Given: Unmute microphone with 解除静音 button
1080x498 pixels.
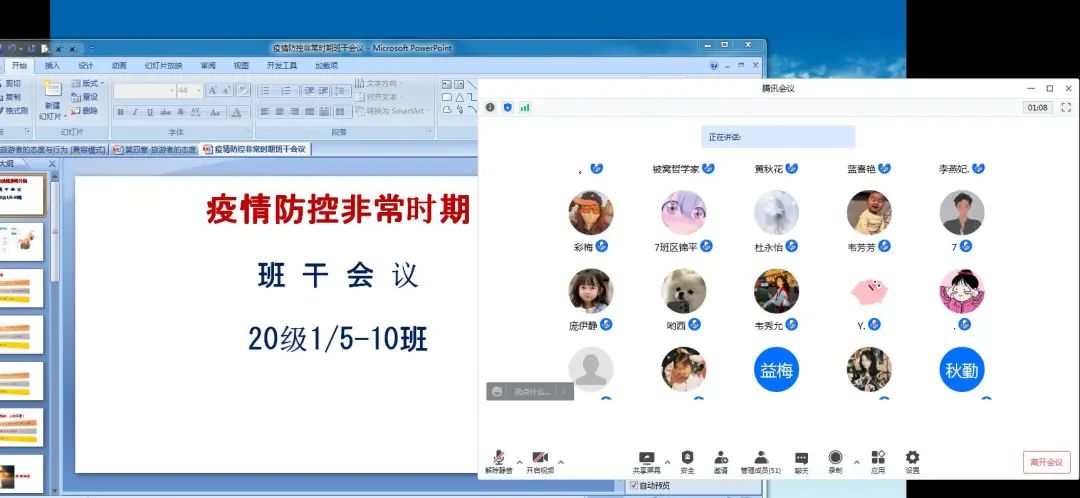Looking at the screenshot, I should coord(498,460).
